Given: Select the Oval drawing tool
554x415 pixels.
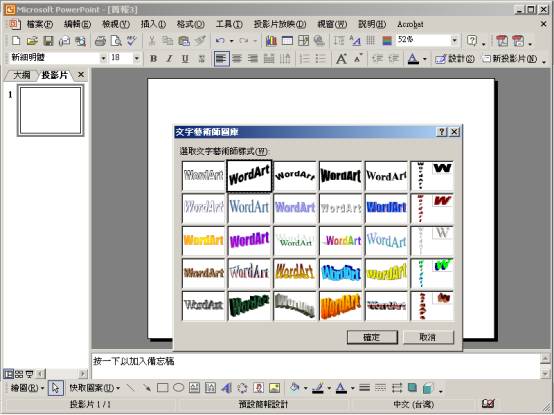Looking at the screenshot, I should coord(178,388).
